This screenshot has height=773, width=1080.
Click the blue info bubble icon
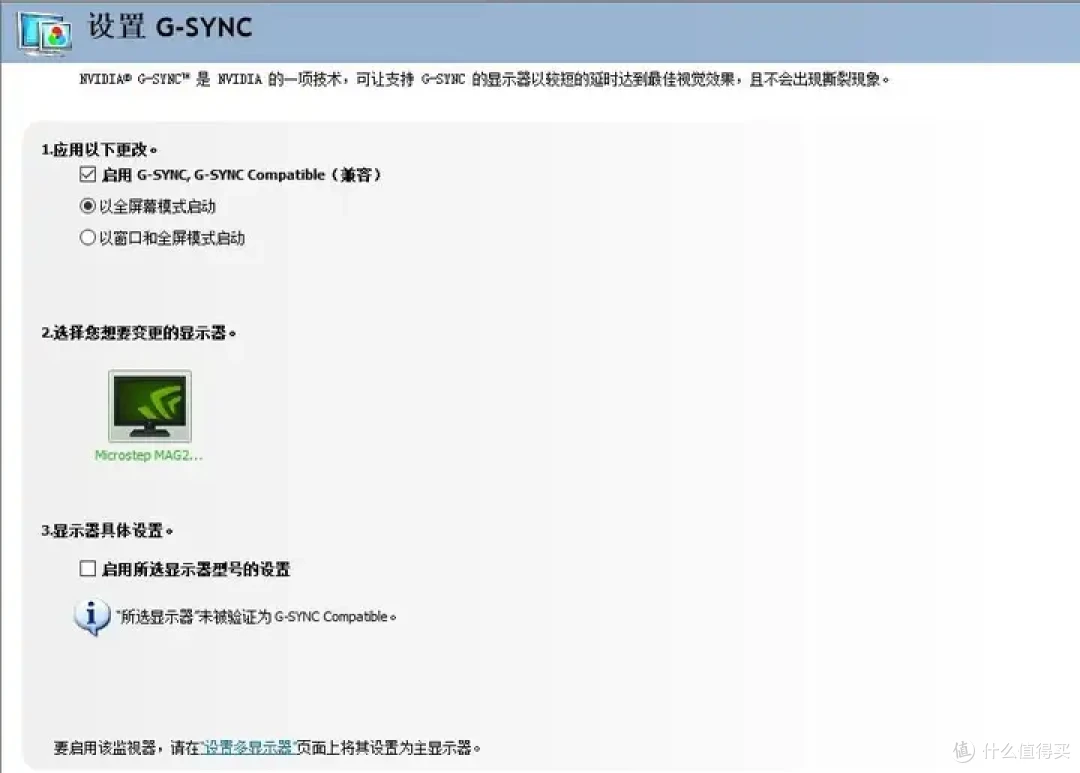coord(92,616)
